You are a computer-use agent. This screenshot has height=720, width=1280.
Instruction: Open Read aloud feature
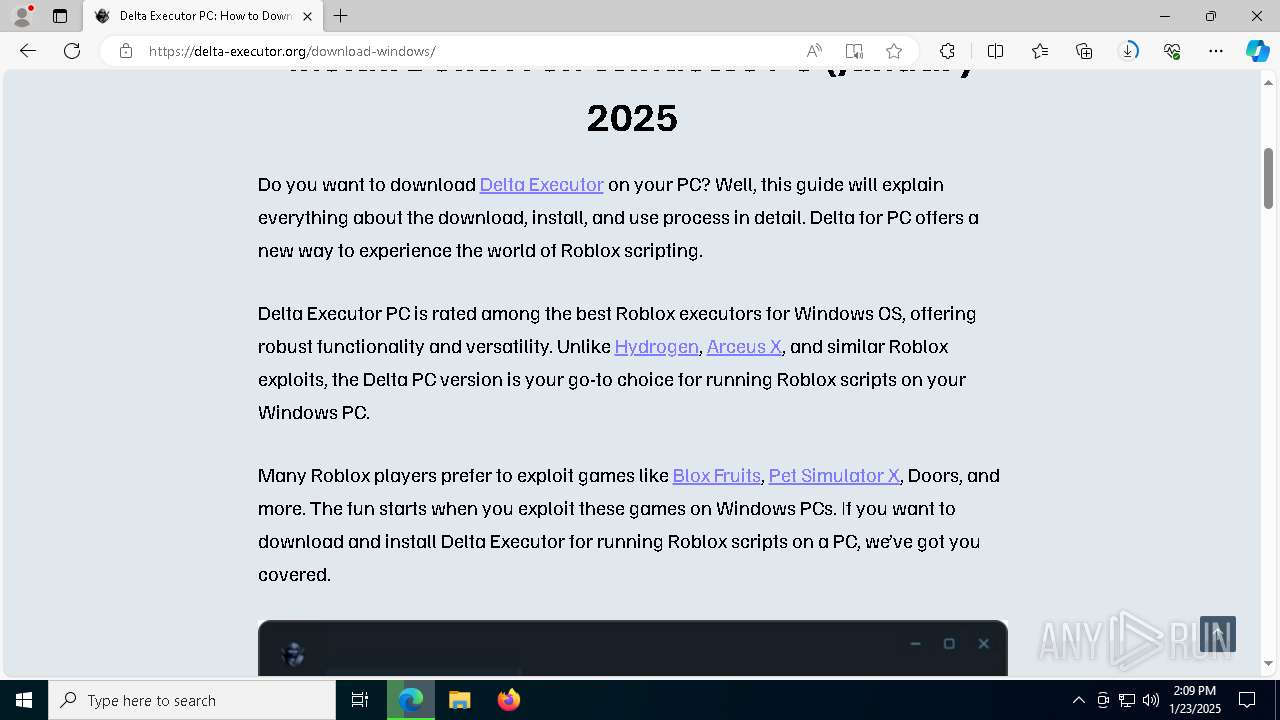click(x=814, y=51)
